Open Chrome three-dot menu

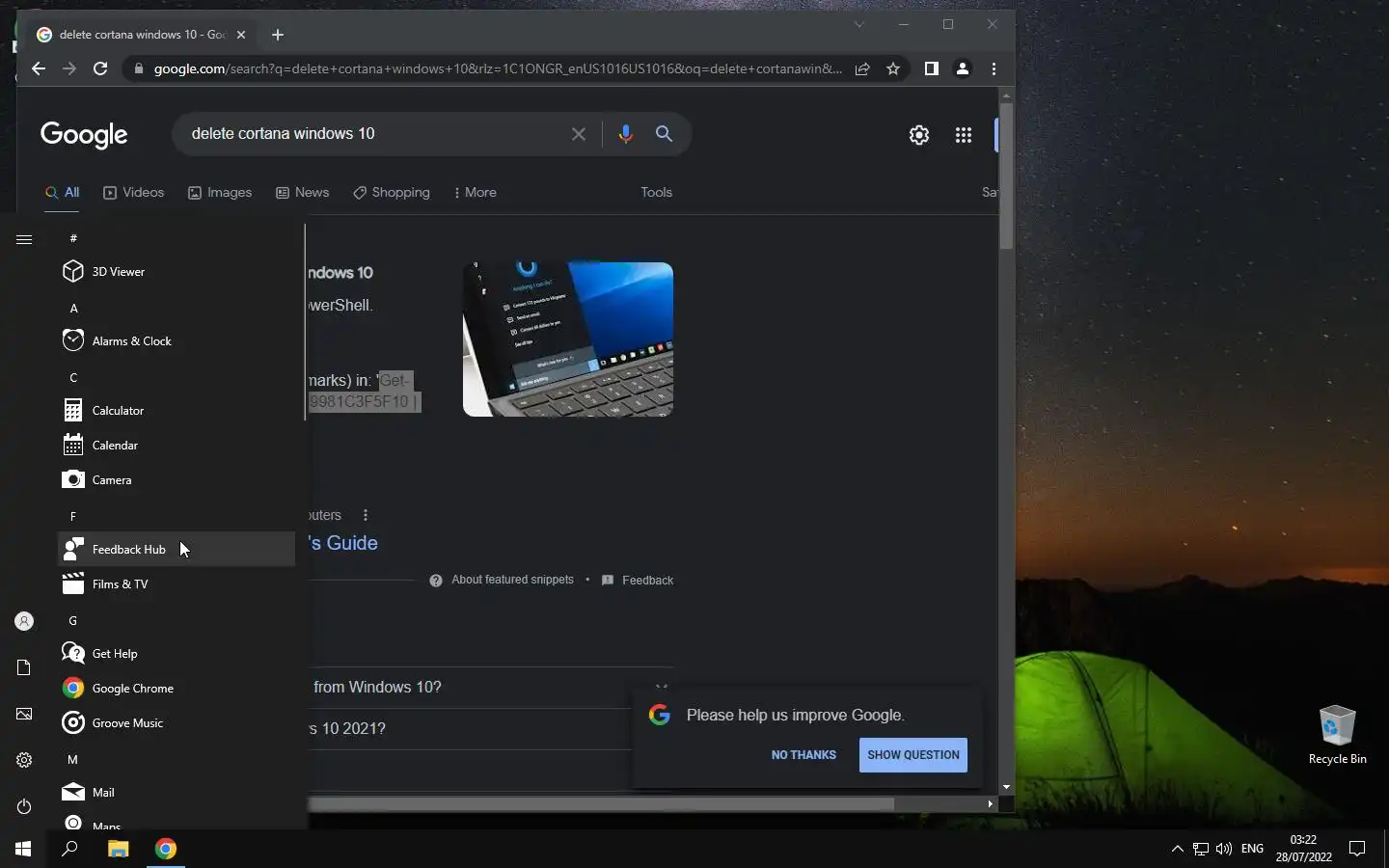[994, 68]
